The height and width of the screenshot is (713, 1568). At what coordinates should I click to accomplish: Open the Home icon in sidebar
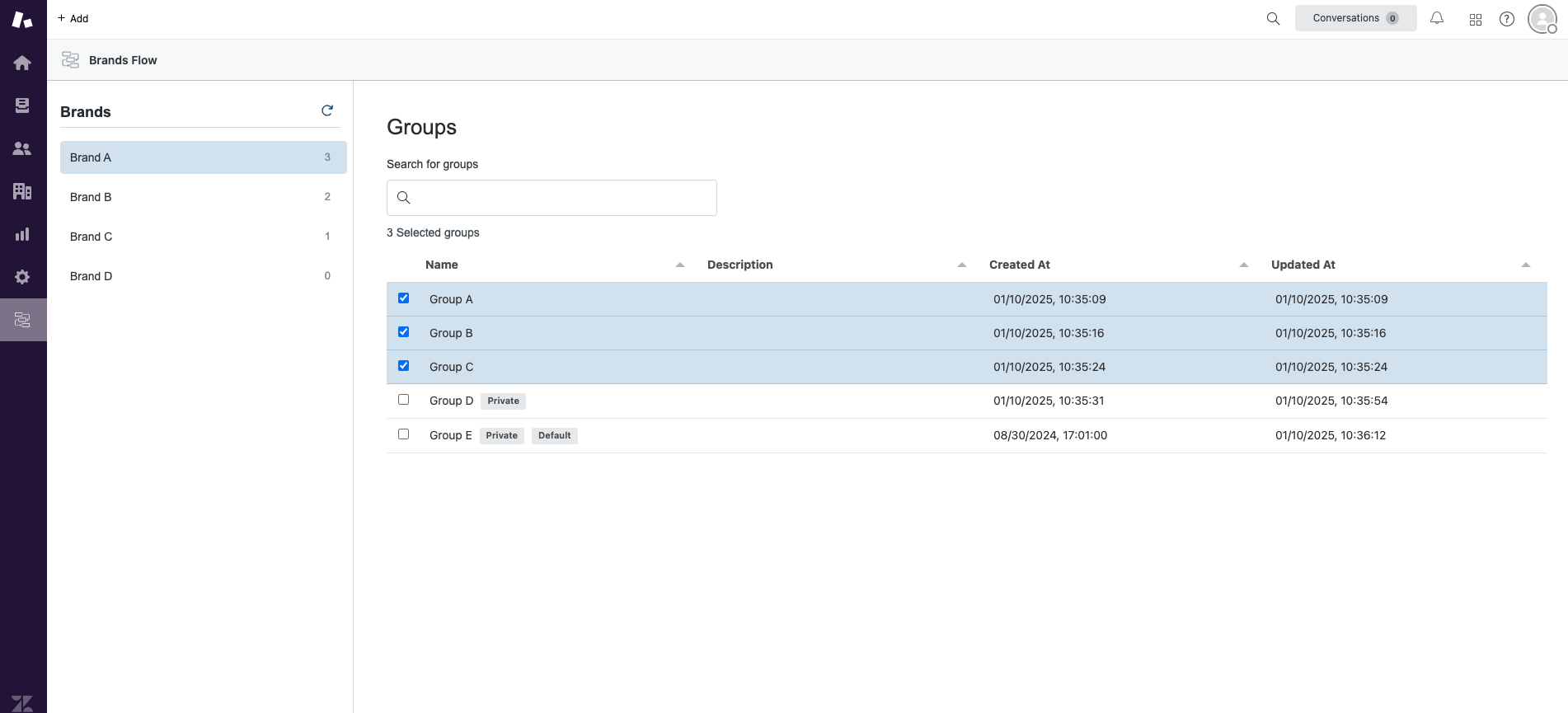pos(22,63)
